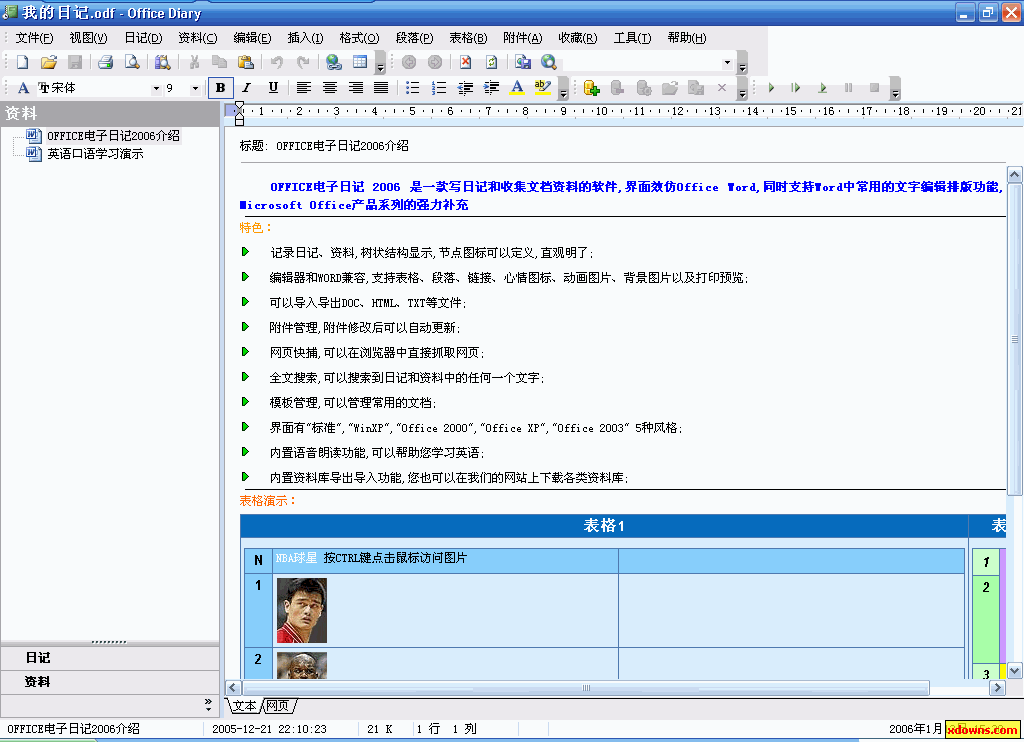Apply a bulleted list
Viewport: 1024px width, 742px height.
[412, 88]
